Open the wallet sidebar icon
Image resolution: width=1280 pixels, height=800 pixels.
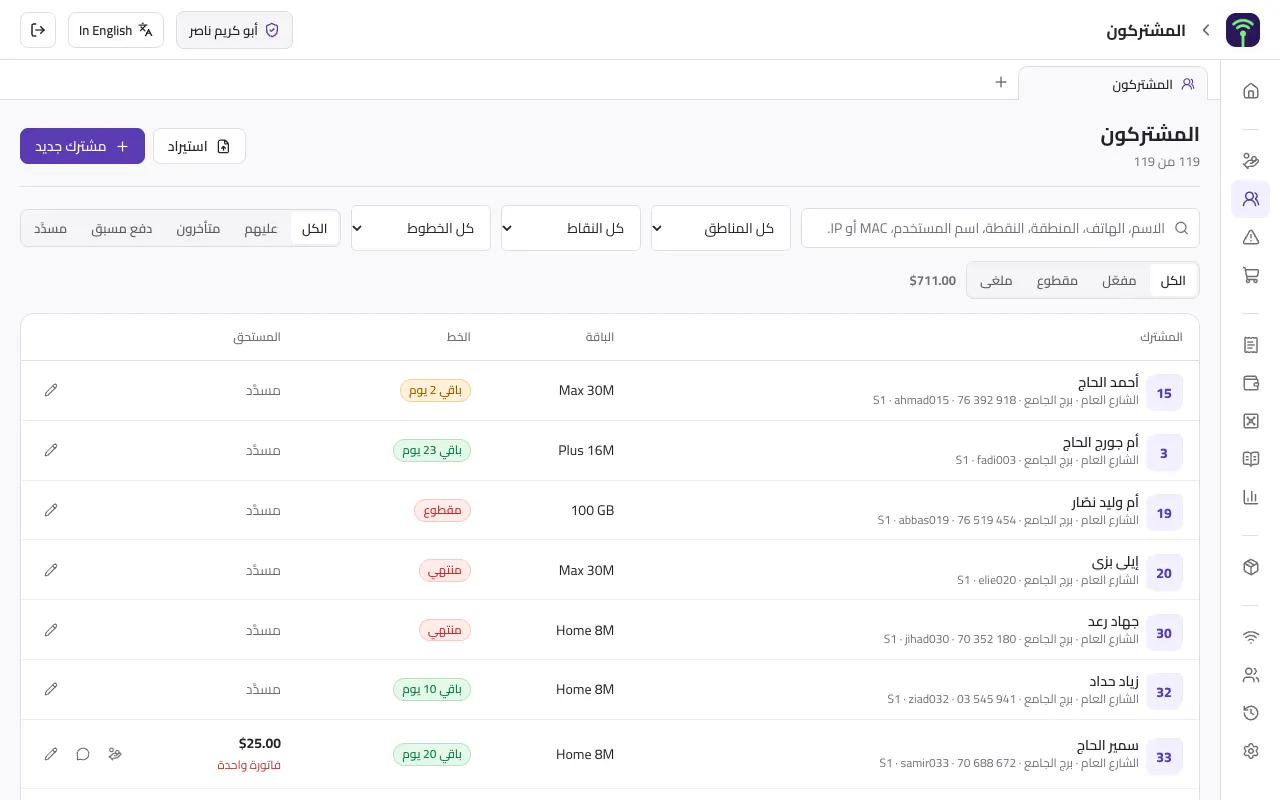coord(1250,383)
